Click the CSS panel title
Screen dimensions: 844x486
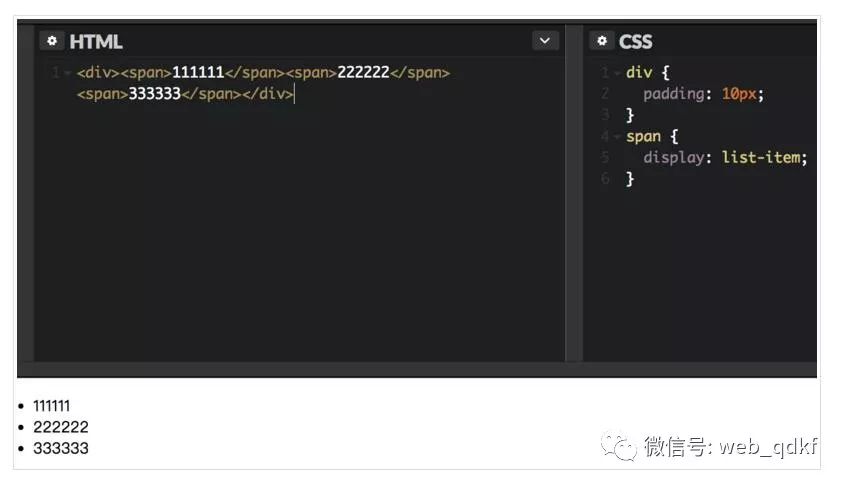pyautogui.click(x=635, y=42)
